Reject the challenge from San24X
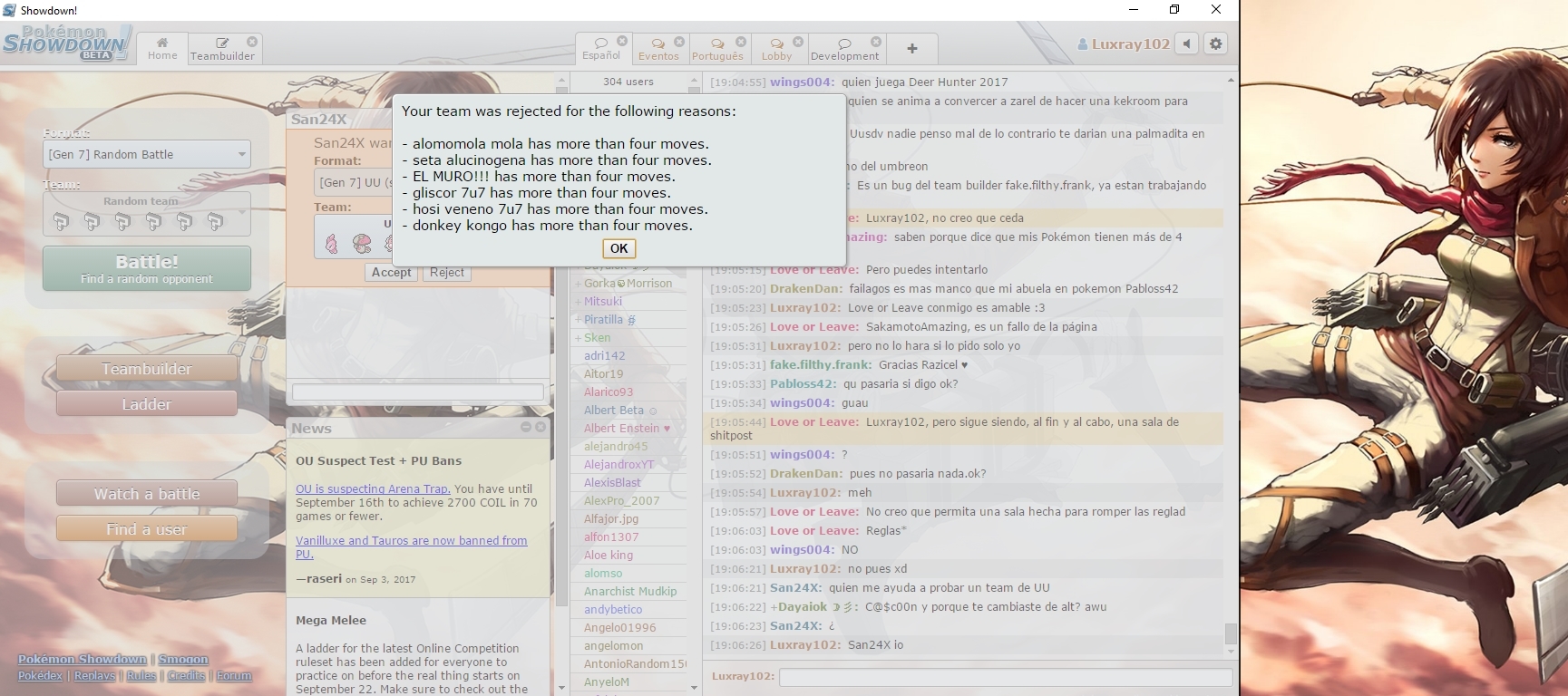Screen dimensions: 1568x696 click(x=447, y=273)
